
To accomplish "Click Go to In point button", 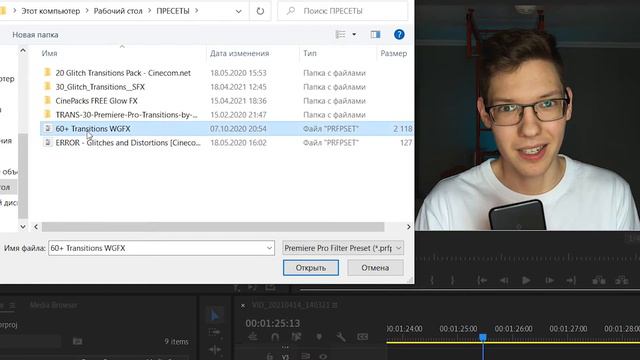I will pos(482,280).
